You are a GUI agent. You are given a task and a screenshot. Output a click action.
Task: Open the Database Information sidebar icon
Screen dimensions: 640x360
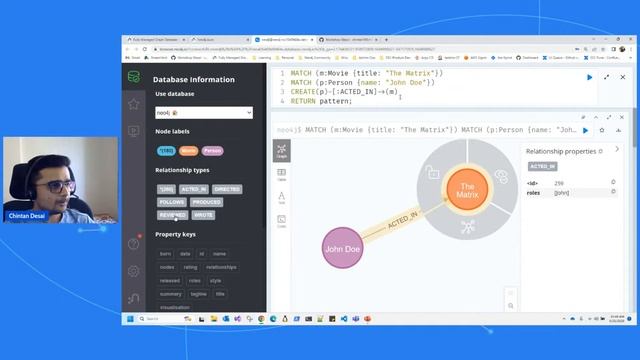point(133,77)
